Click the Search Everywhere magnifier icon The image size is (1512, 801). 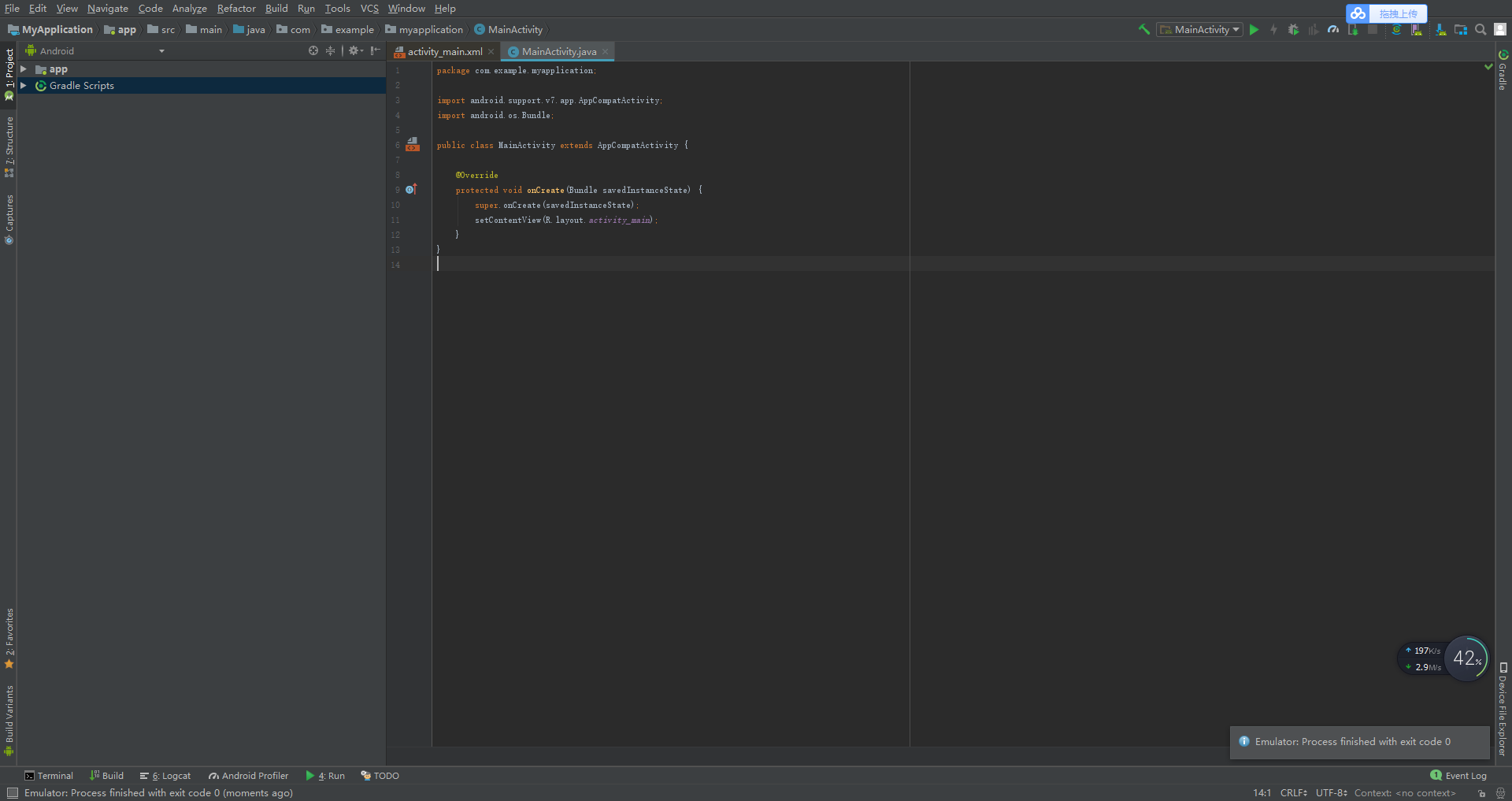(x=1480, y=29)
